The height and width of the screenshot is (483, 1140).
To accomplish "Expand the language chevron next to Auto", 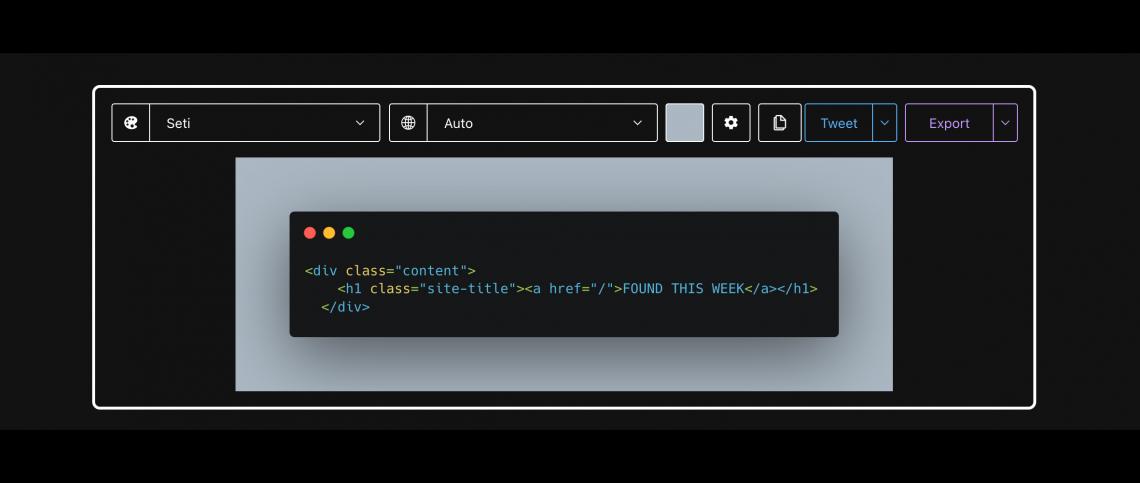I will 638,123.
